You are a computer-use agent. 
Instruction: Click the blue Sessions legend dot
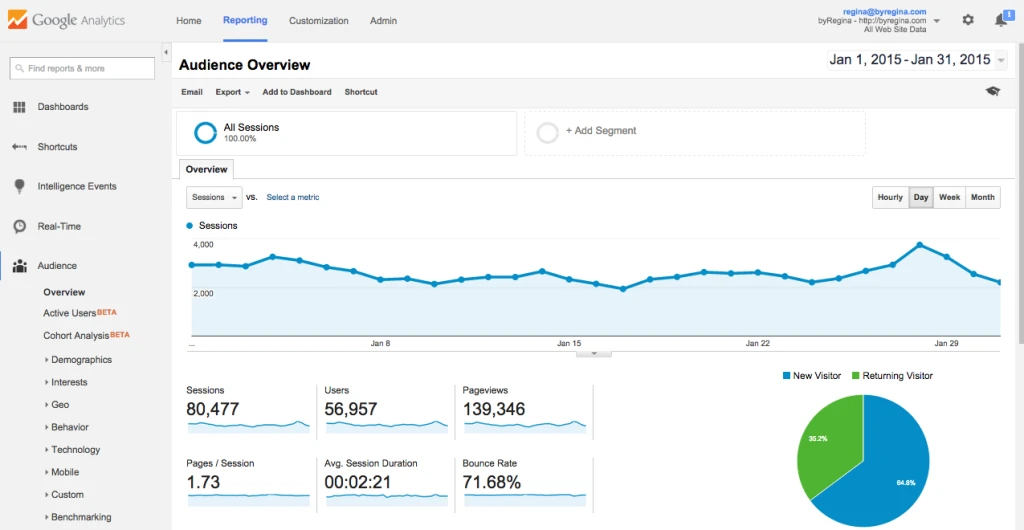coord(190,226)
